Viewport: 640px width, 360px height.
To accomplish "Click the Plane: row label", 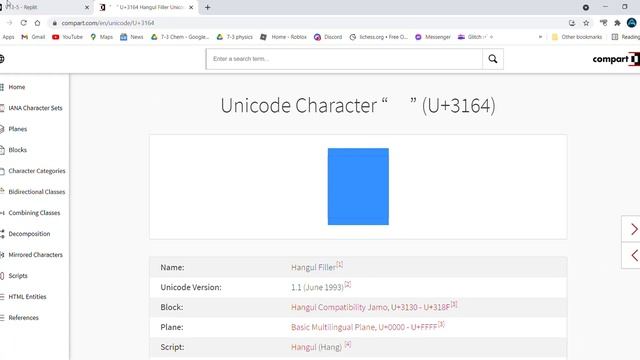I will click(x=172, y=327).
